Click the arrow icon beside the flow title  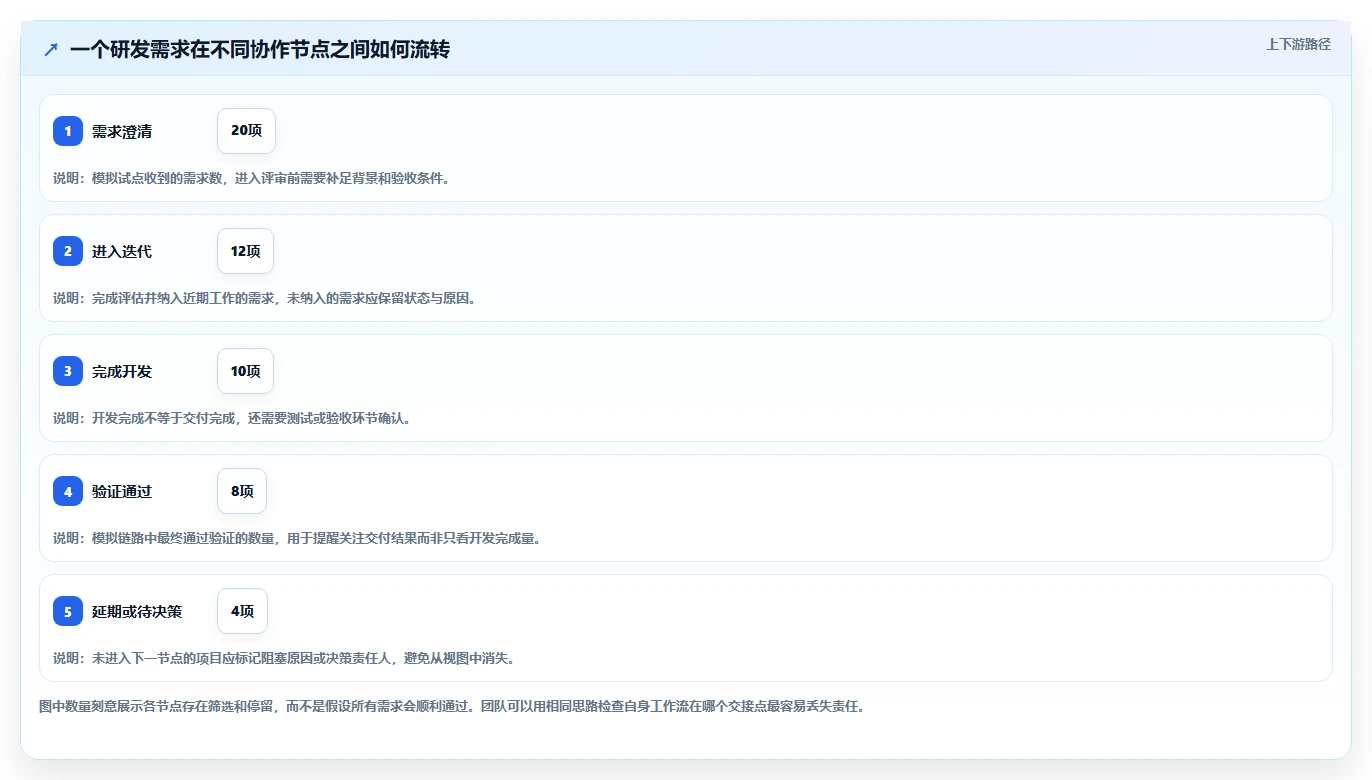pos(51,49)
